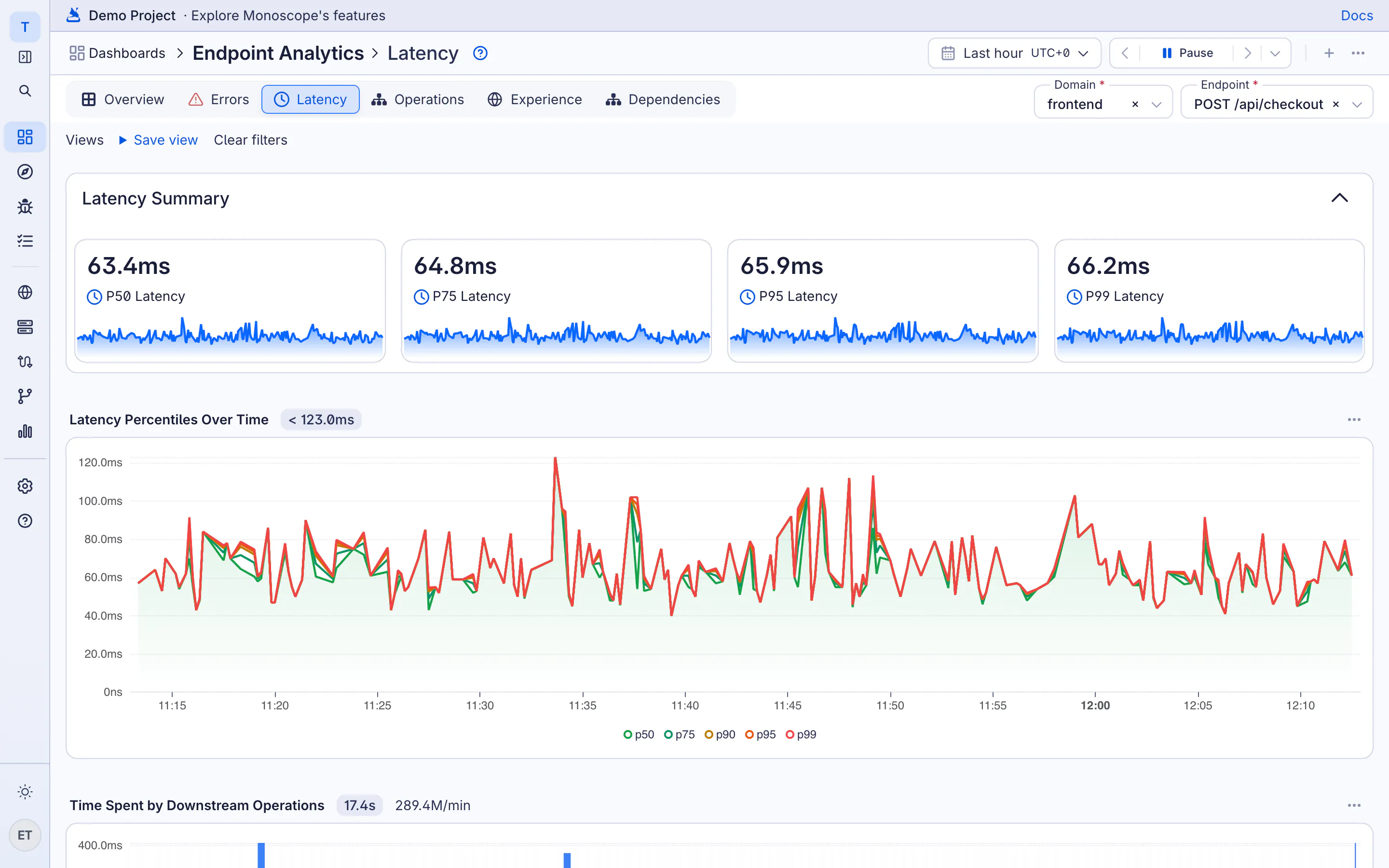
Task: Open the git branch icon in the sidebar
Action: click(25, 396)
